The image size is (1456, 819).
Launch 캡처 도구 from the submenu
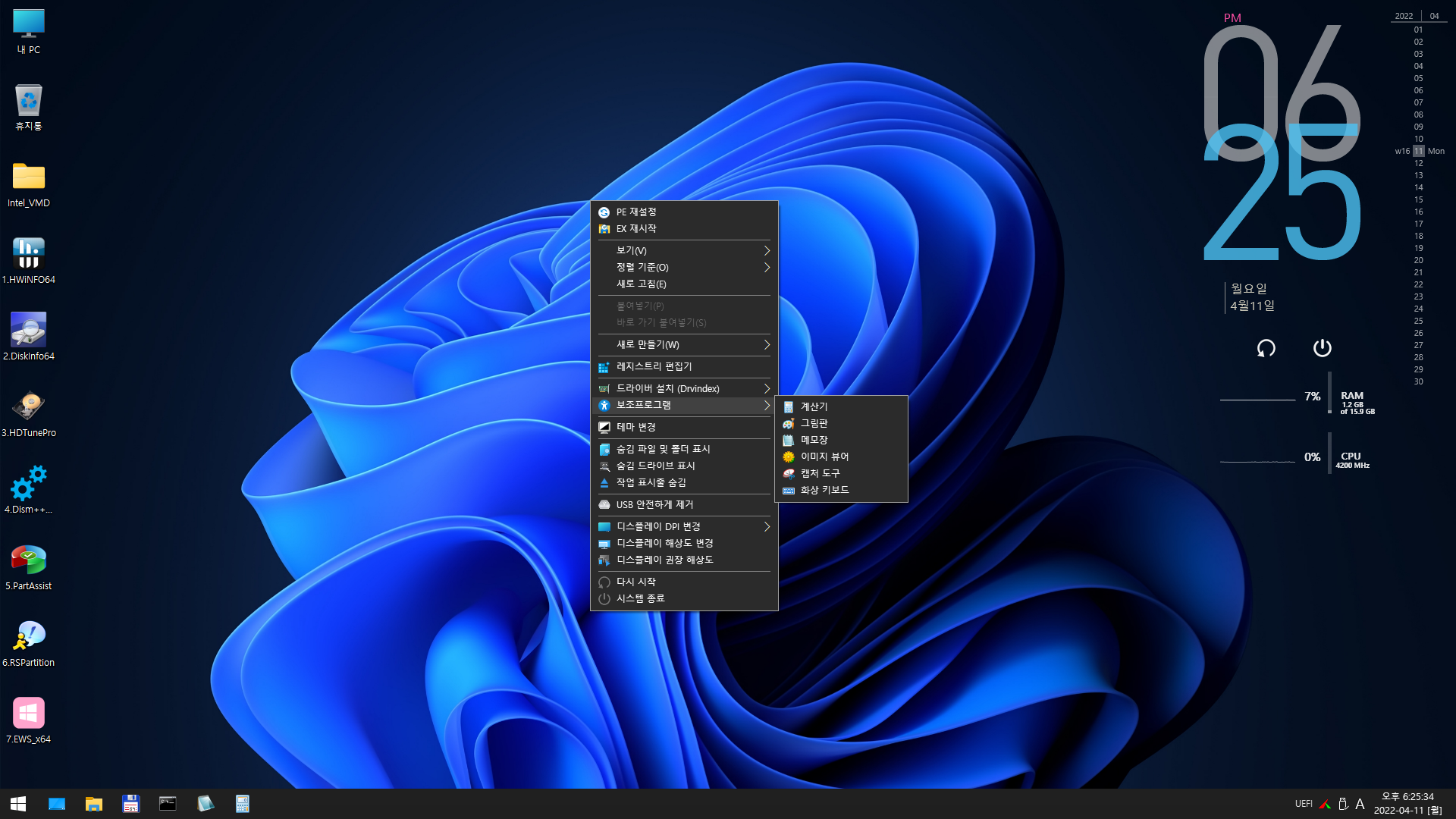(x=841, y=474)
